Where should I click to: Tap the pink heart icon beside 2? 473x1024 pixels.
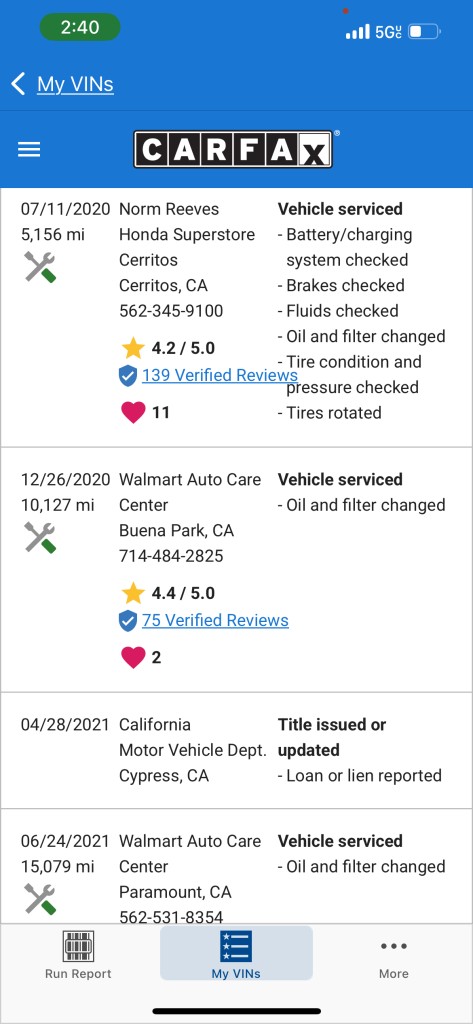(133, 657)
